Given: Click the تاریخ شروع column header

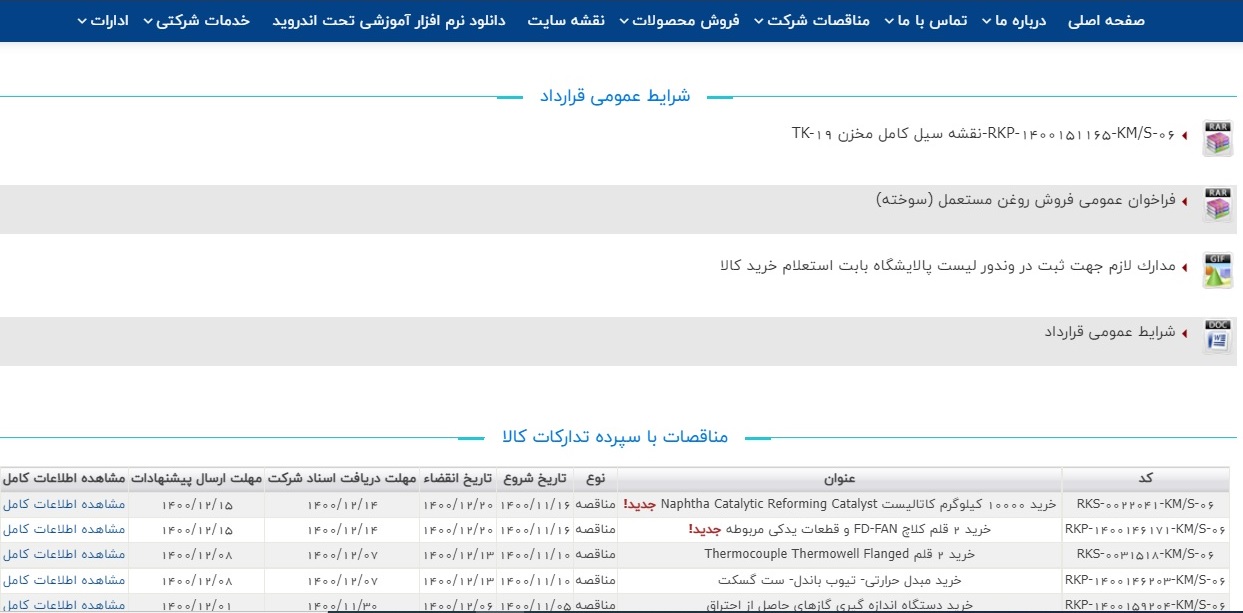Looking at the screenshot, I should [x=535, y=479].
